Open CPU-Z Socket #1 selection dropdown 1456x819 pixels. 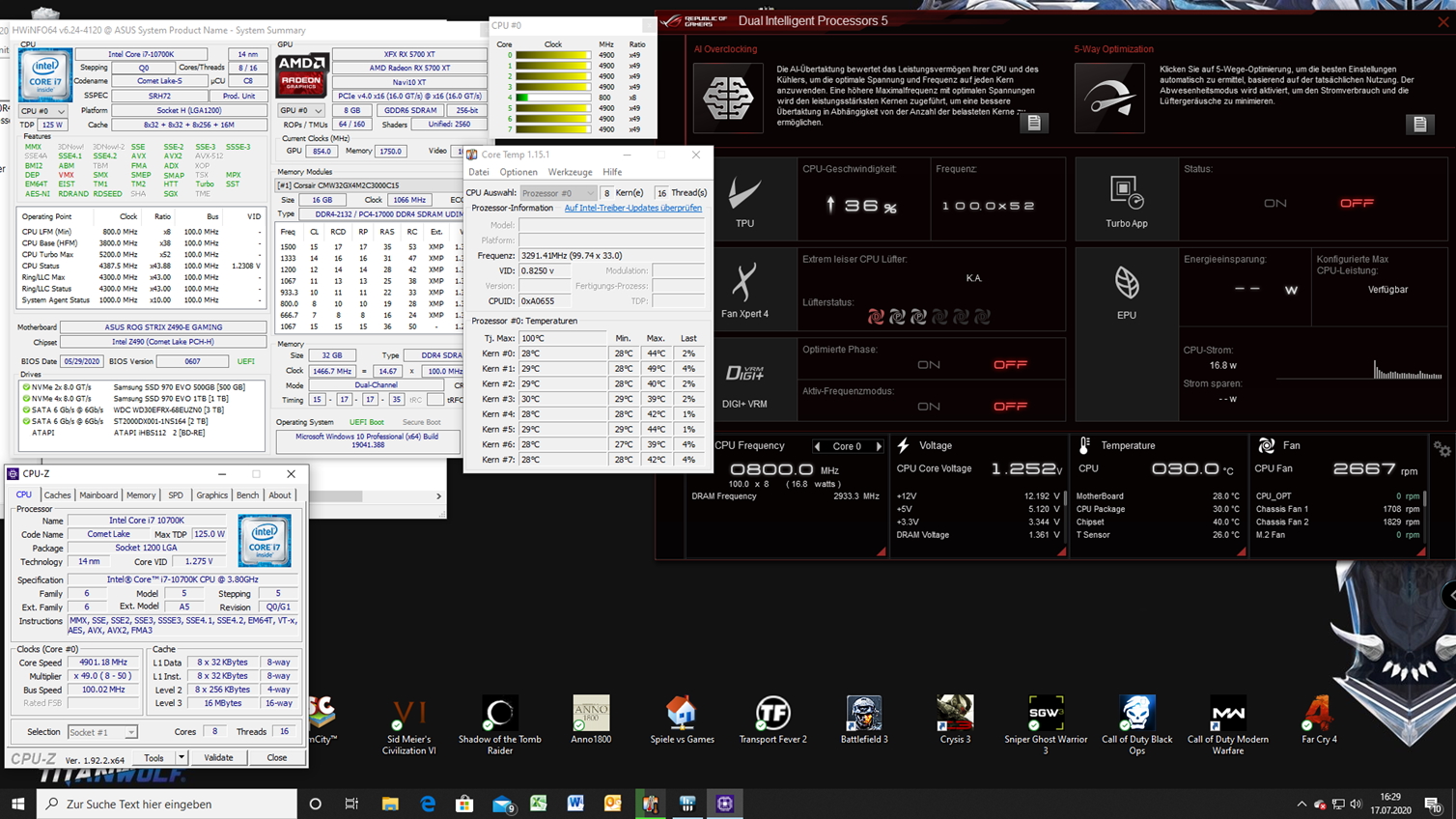[102, 732]
